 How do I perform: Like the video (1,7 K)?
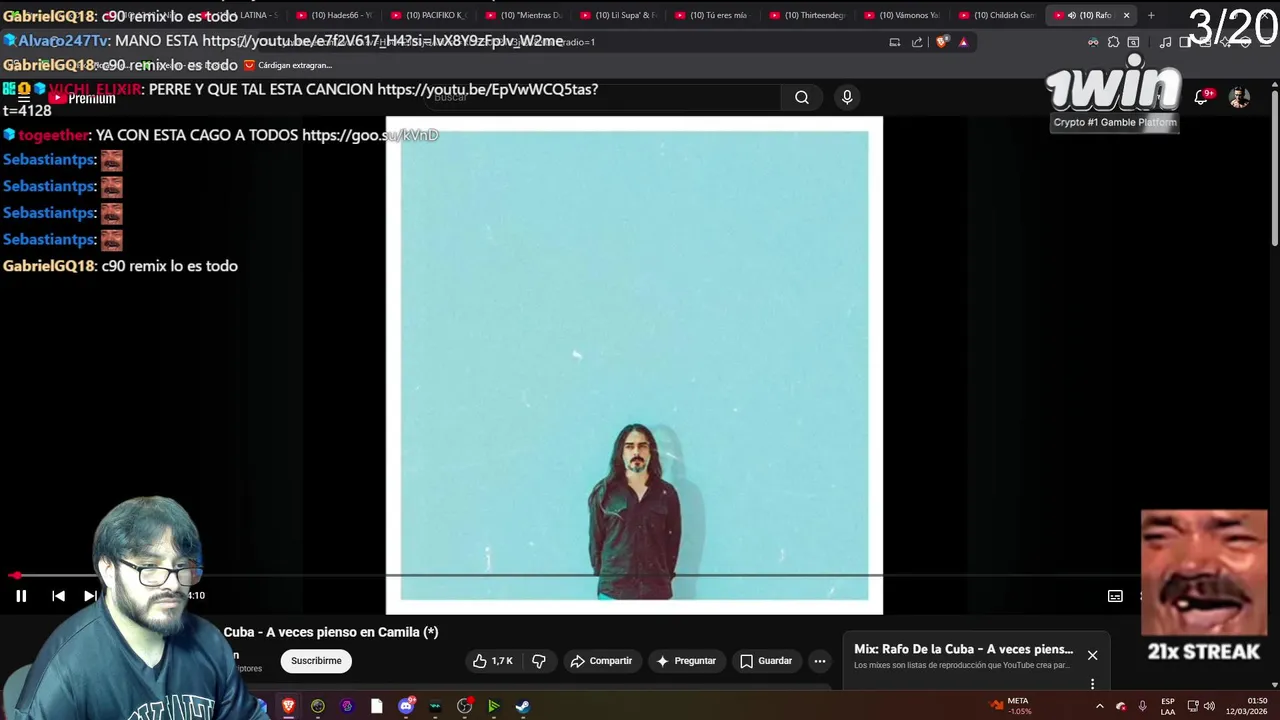click(492, 661)
